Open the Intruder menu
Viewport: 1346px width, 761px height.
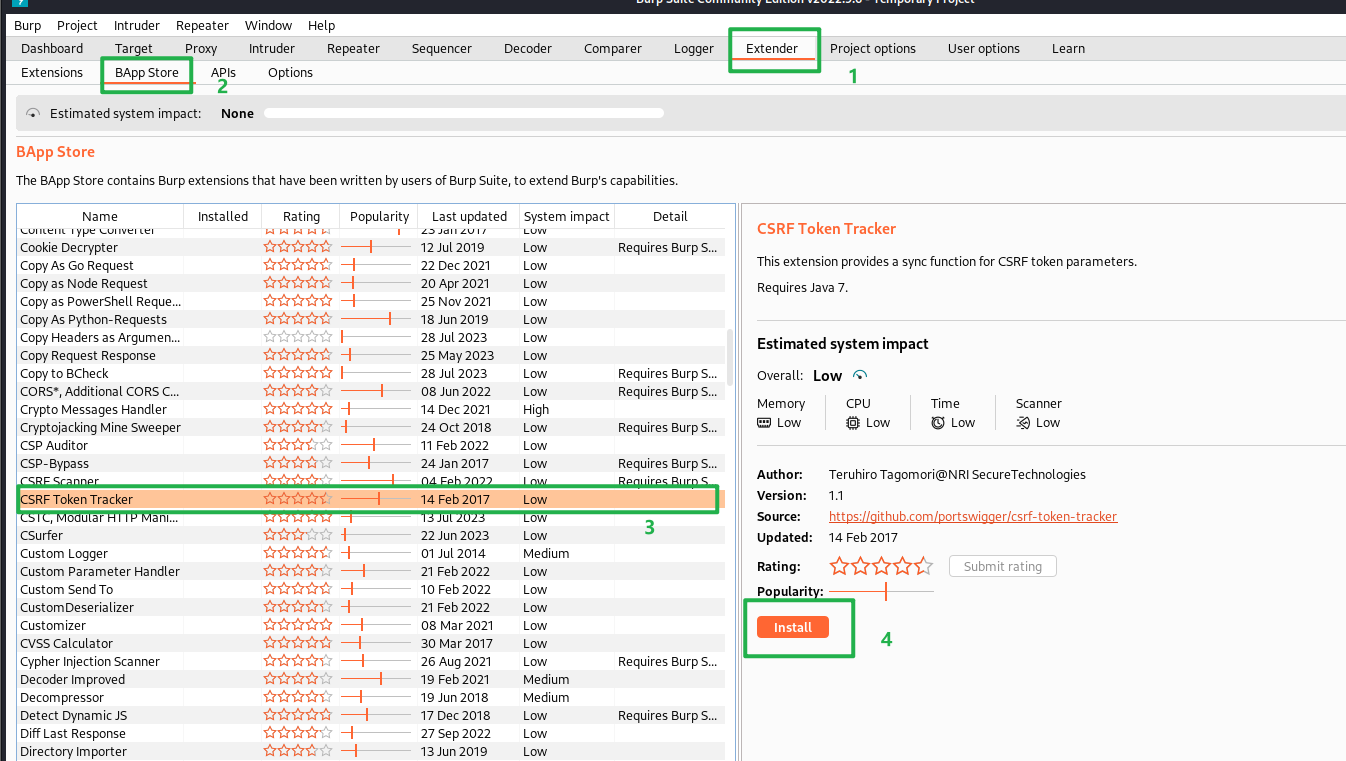pos(136,25)
